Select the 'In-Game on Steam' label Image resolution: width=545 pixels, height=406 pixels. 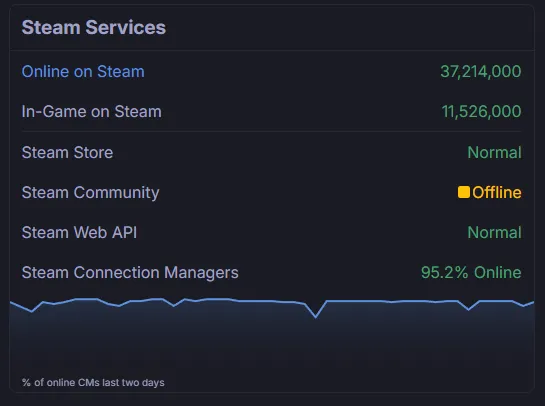pyautogui.click(x=91, y=112)
